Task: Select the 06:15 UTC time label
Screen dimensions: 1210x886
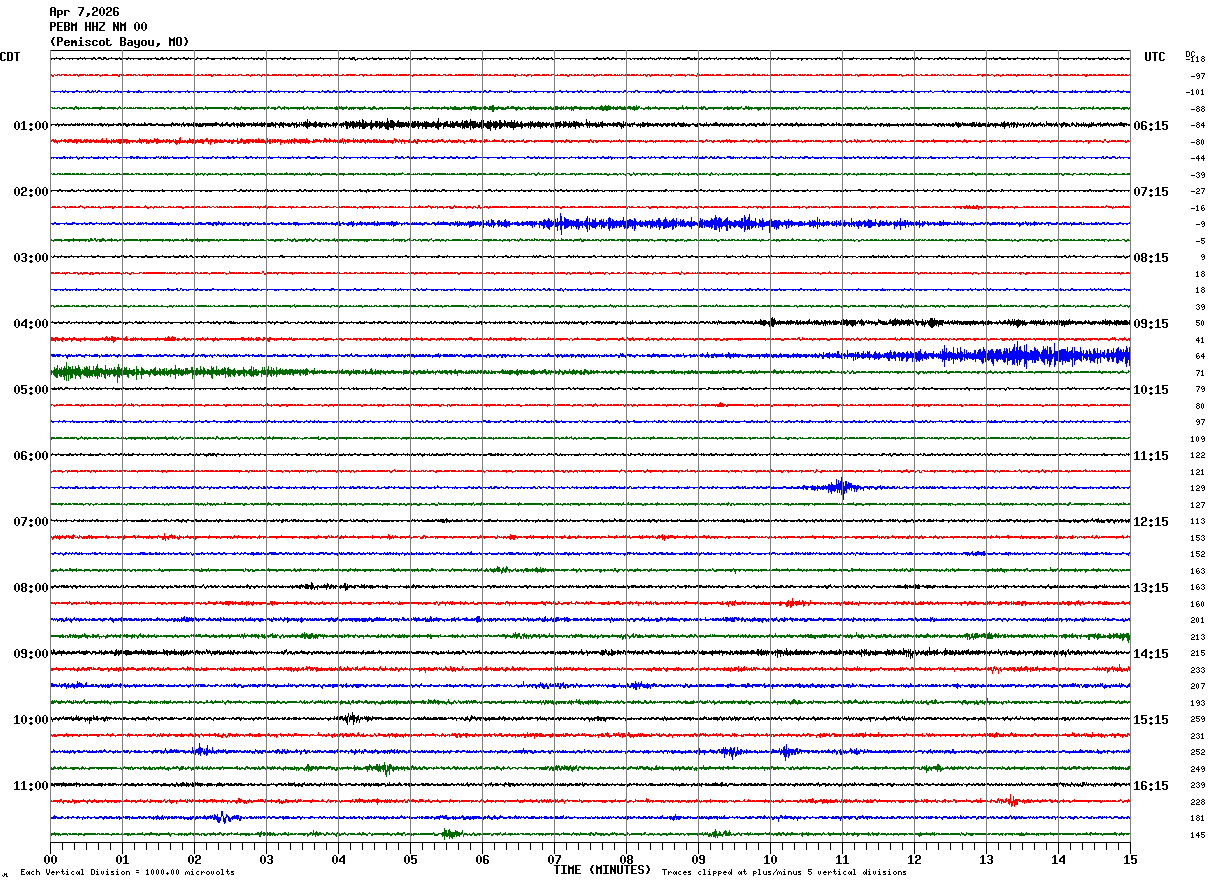Action: click(1151, 126)
